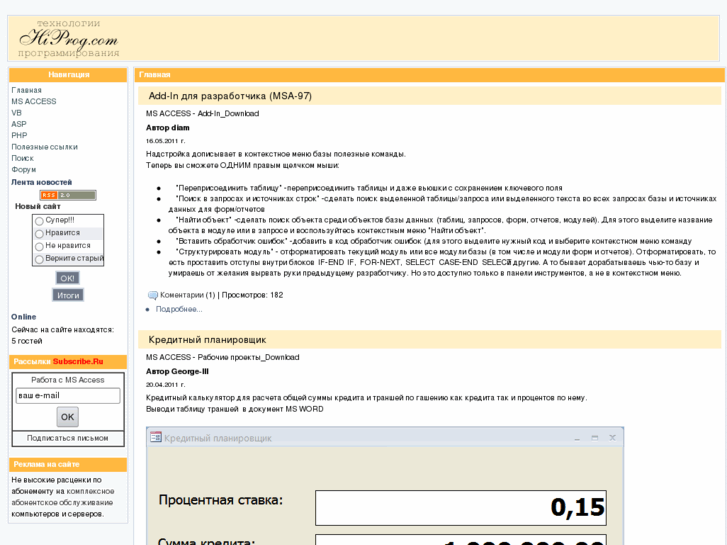Click OK to subscribe to mailing list
The height and width of the screenshot is (545, 727).
(68, 417)
